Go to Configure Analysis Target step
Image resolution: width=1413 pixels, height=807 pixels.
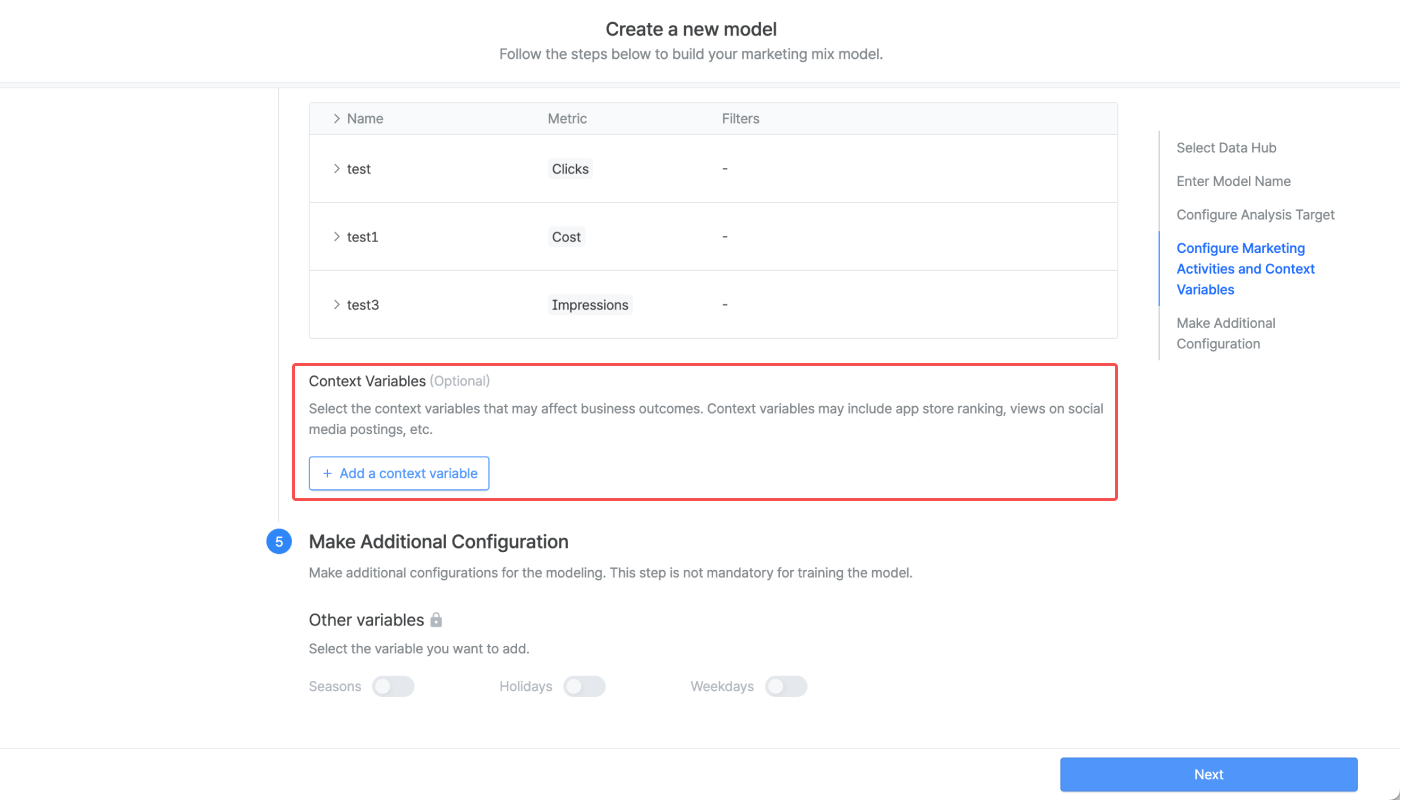(x=1255, y=215)
